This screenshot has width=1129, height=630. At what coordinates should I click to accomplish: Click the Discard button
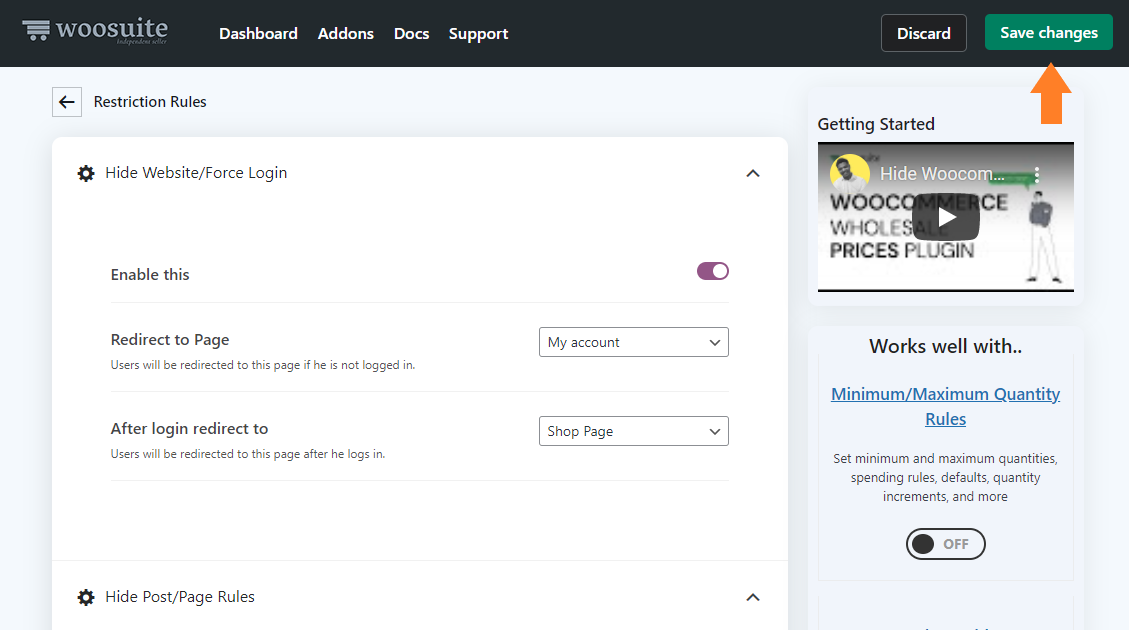(924, 33)
